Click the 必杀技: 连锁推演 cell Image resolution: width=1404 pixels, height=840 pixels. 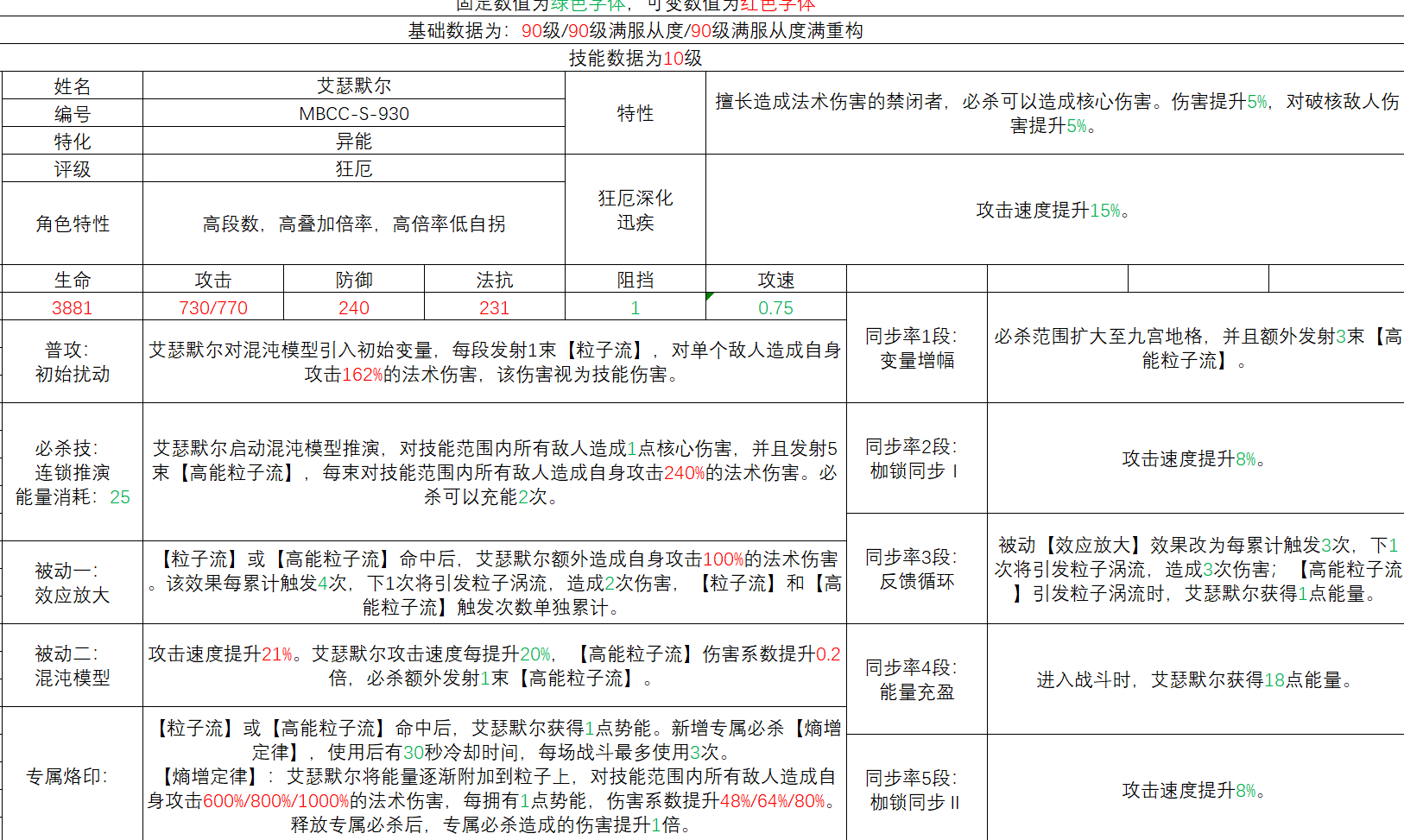[73, 472]
